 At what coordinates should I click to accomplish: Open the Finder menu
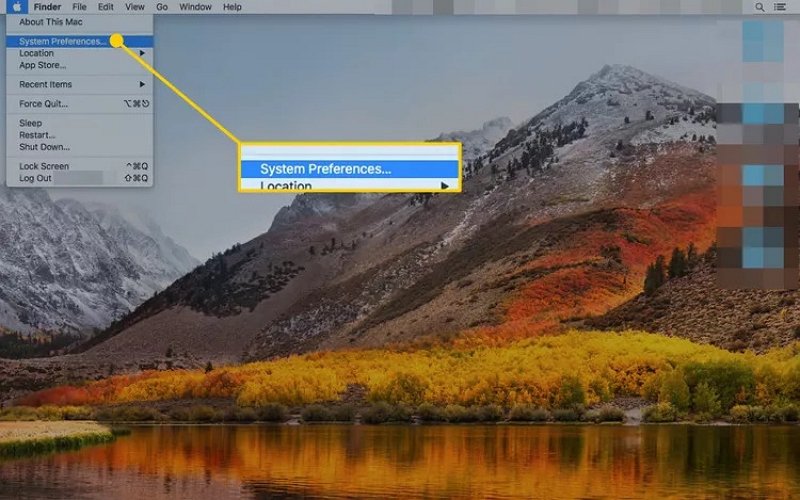[x=47, y=7]
